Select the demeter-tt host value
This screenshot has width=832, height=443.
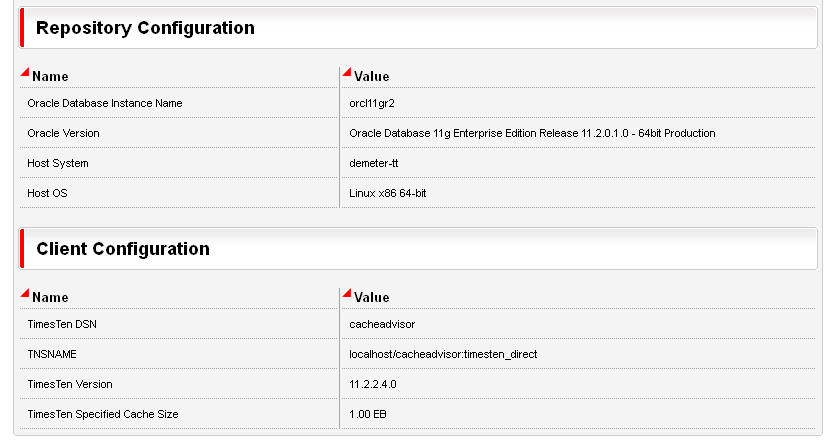(x=375, y=163)
